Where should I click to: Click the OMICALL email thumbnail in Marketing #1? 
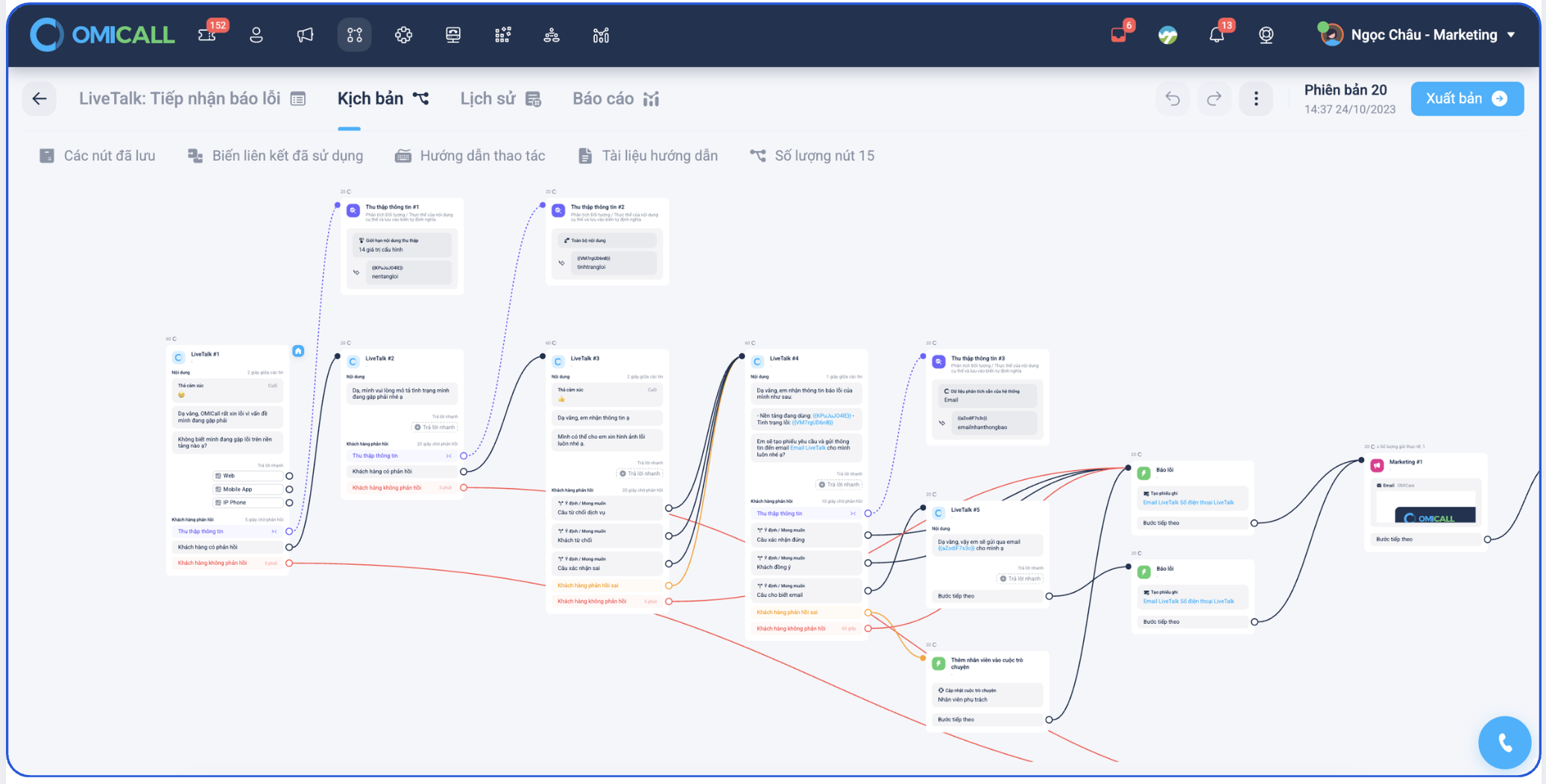pos(1425,508)
